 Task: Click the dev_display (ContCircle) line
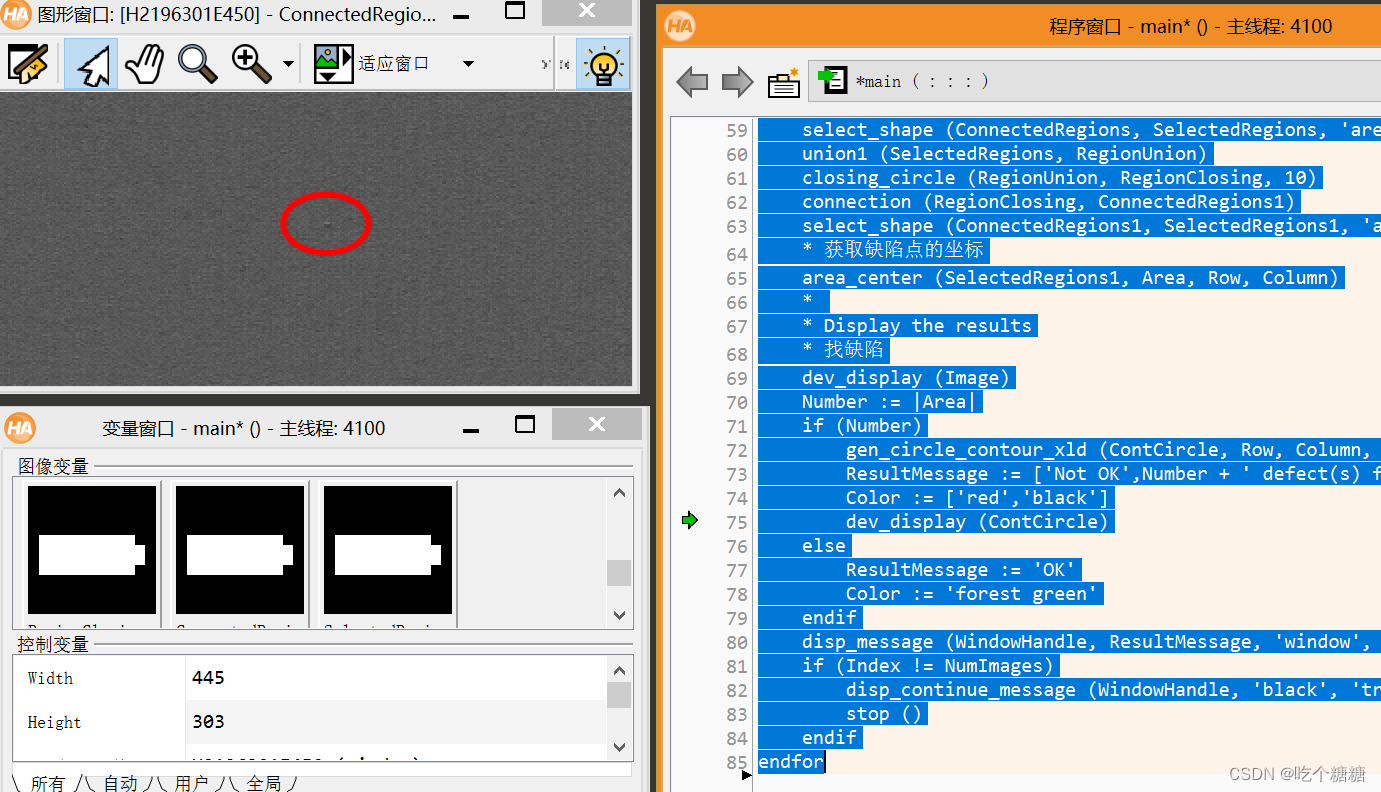pos(978,522)
